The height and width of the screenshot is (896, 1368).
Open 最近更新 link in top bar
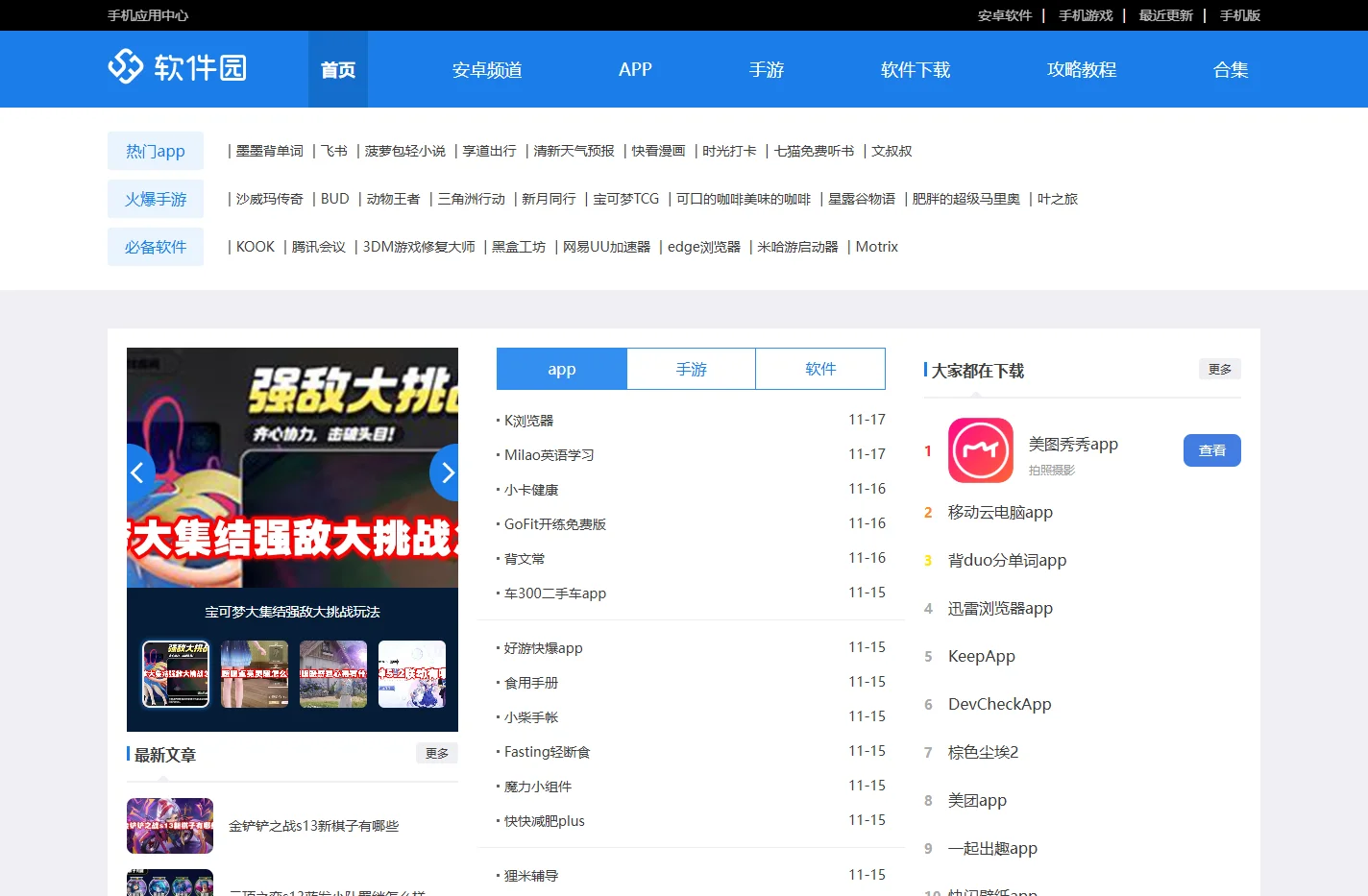coord(1166,15)
